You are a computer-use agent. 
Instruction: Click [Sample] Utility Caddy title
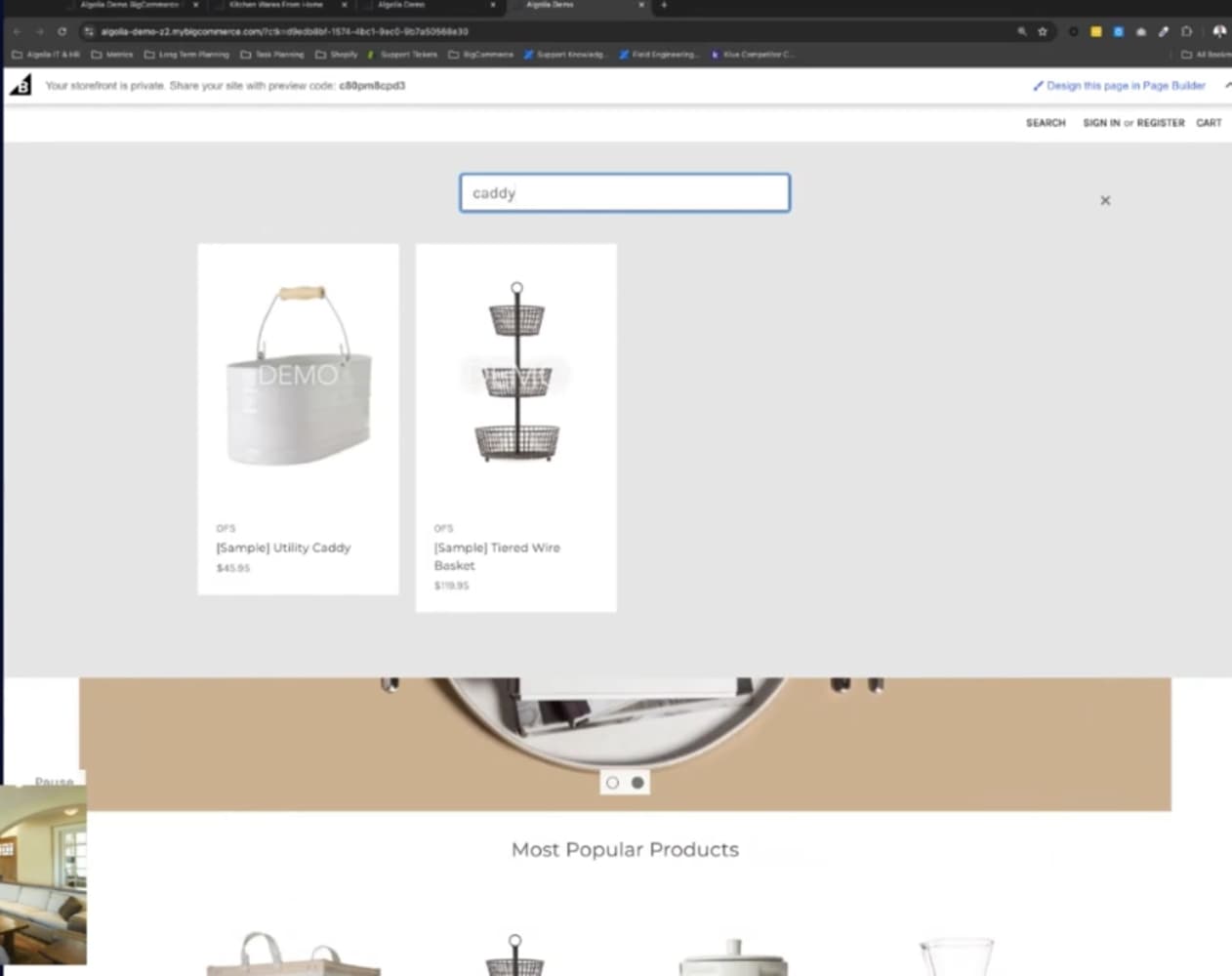(283, 548)
